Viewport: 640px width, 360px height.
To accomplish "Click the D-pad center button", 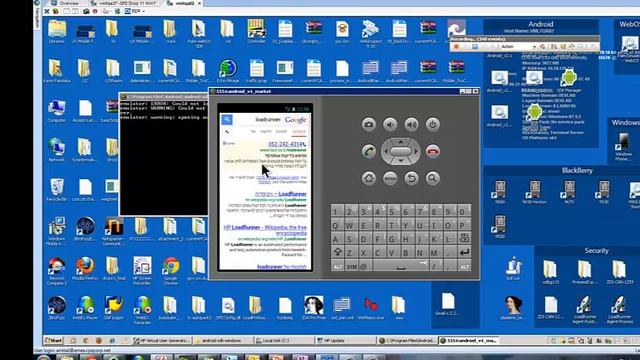I will 401,151.
